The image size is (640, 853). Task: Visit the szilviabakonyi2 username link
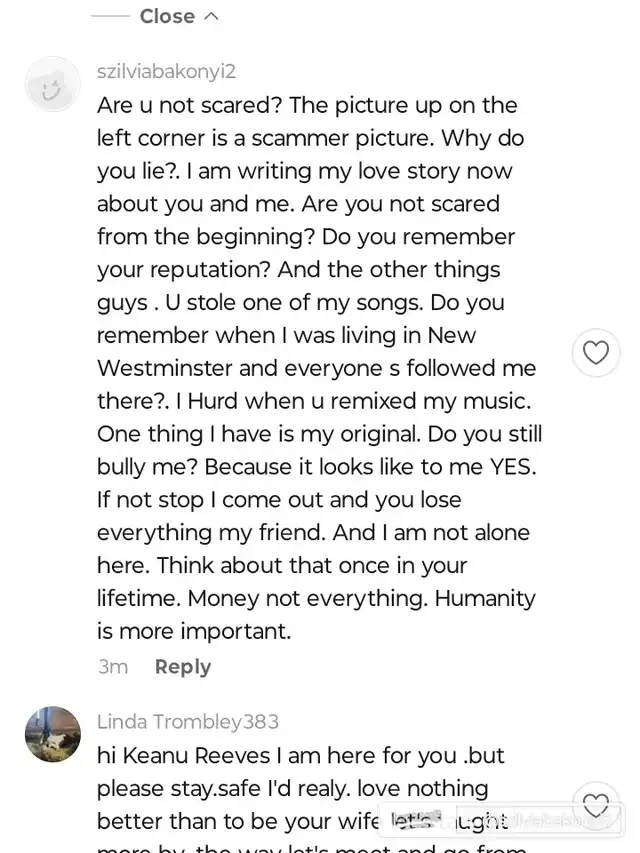point(166,71)
